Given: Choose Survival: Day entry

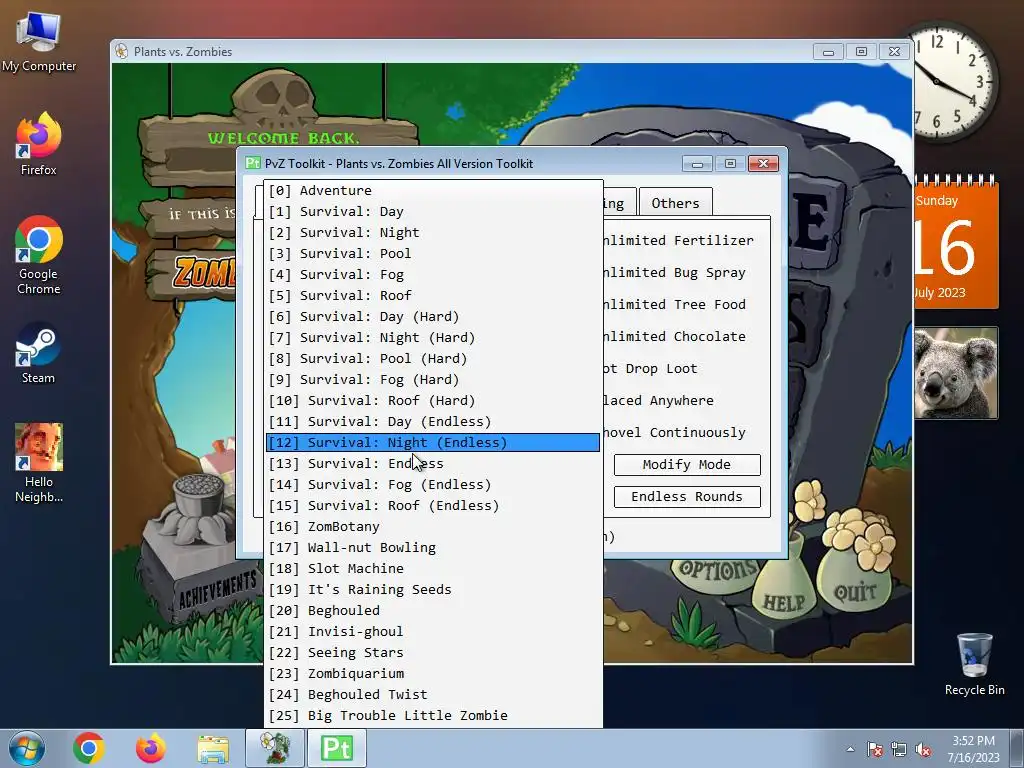Looking at the screenshot, I should [433, 212].
